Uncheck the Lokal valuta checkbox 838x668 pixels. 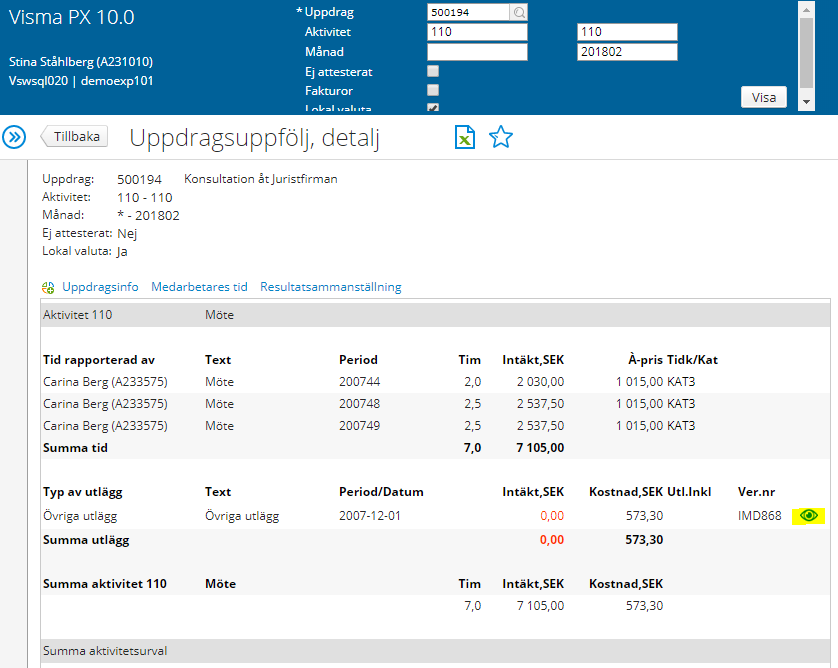pos(433,108)
